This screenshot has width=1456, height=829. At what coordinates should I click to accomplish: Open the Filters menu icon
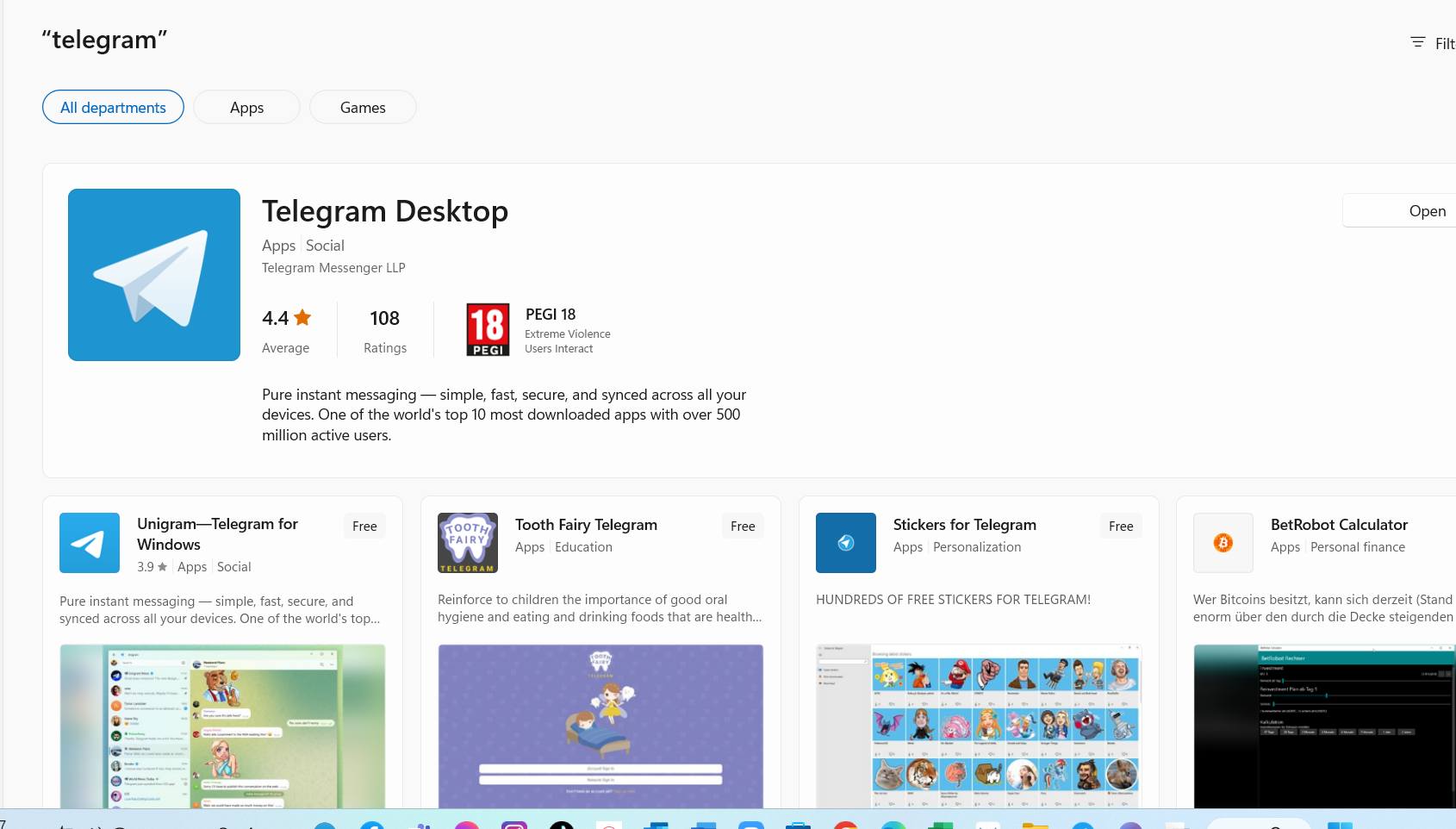1417,42
